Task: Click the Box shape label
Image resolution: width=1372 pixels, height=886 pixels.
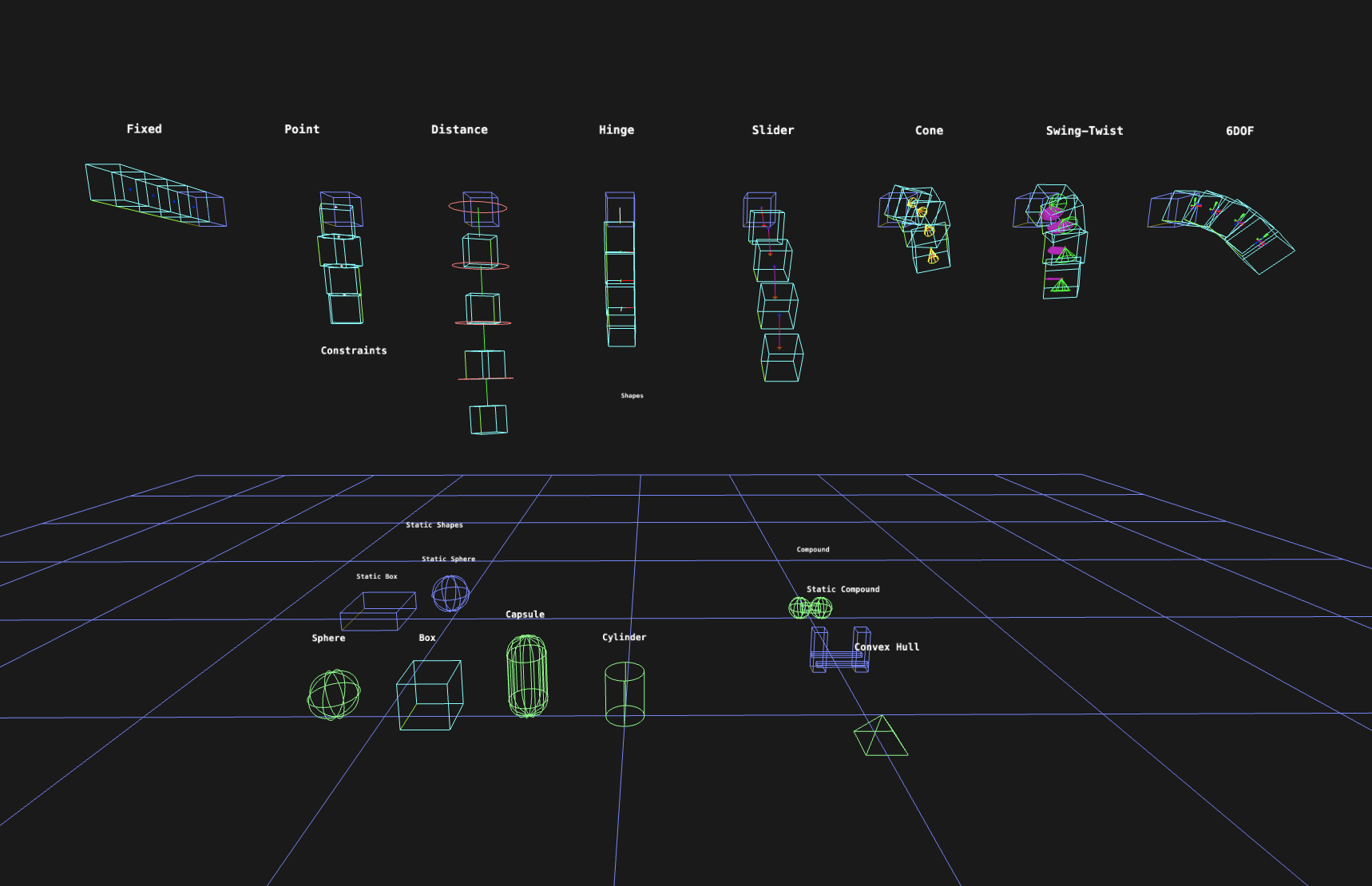Action: click(x=427, y=638)
